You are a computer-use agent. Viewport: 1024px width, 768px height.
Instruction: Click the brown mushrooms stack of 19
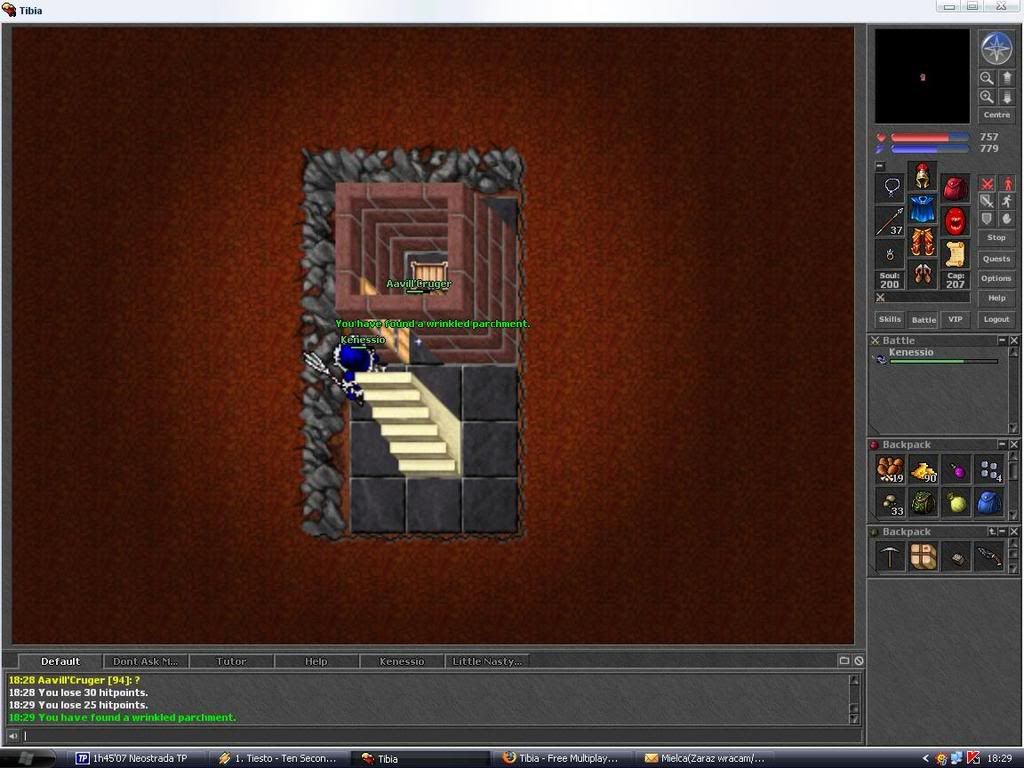coord(890,470)
